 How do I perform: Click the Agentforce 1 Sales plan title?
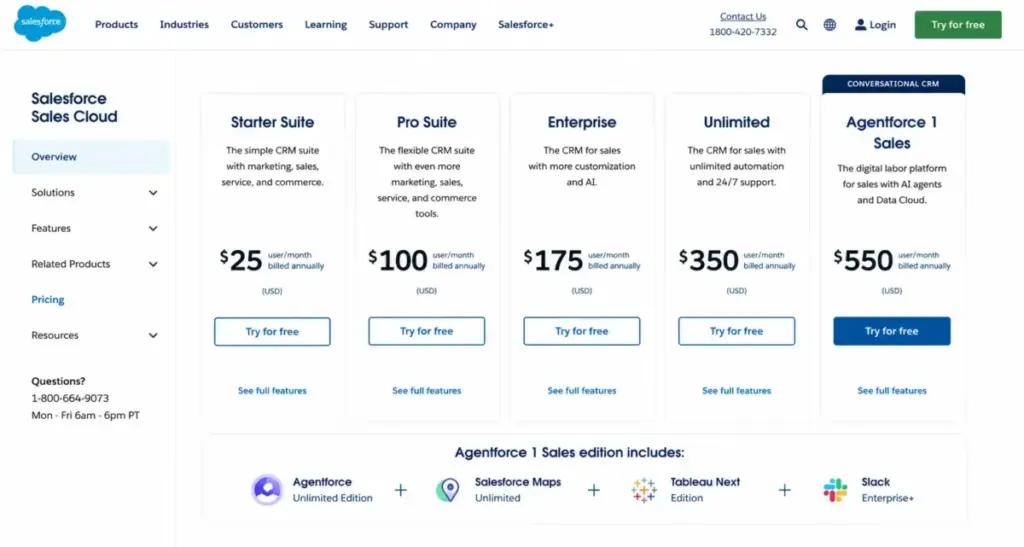[891, 133]
